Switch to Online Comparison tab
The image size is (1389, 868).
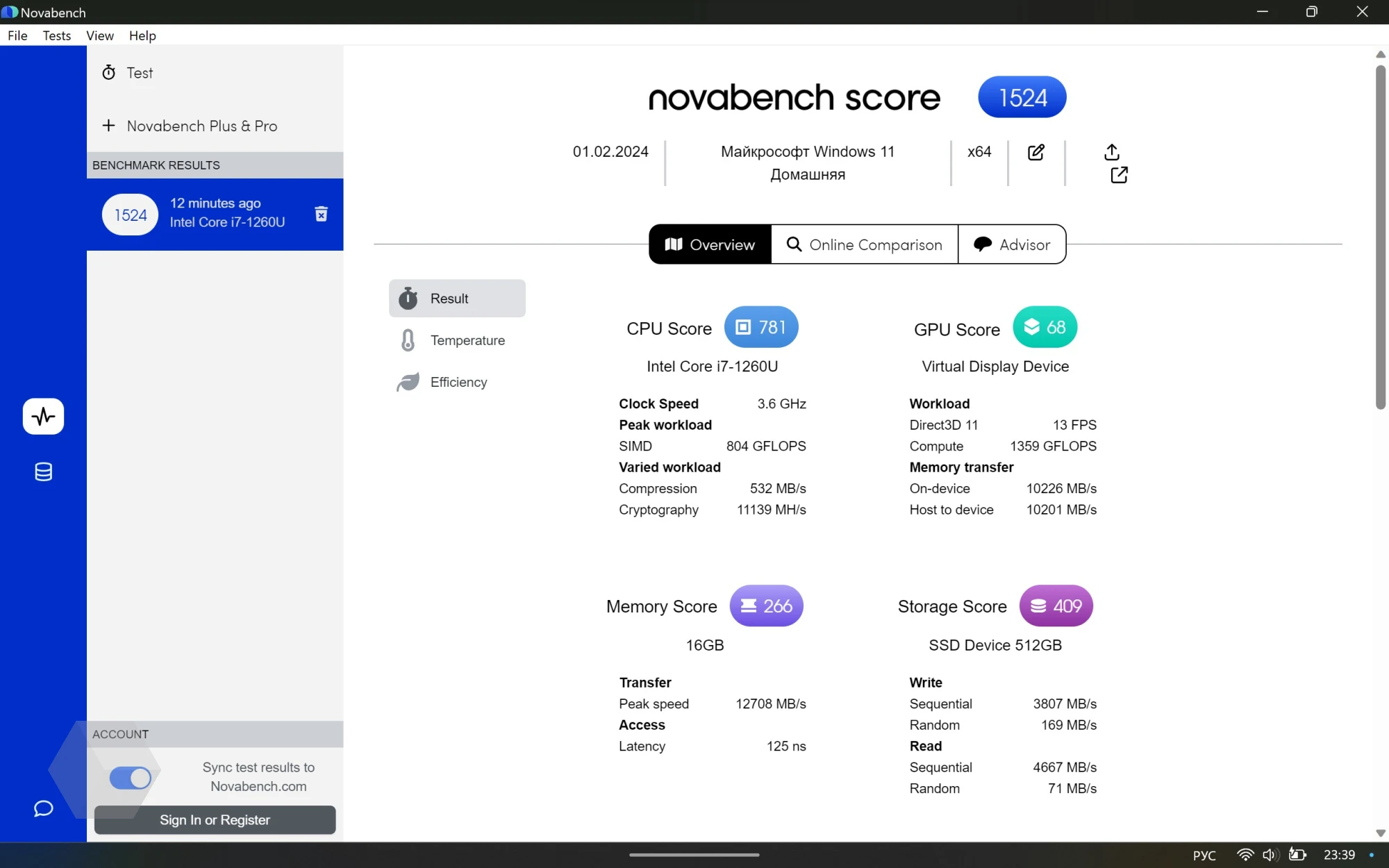[864, 244]
